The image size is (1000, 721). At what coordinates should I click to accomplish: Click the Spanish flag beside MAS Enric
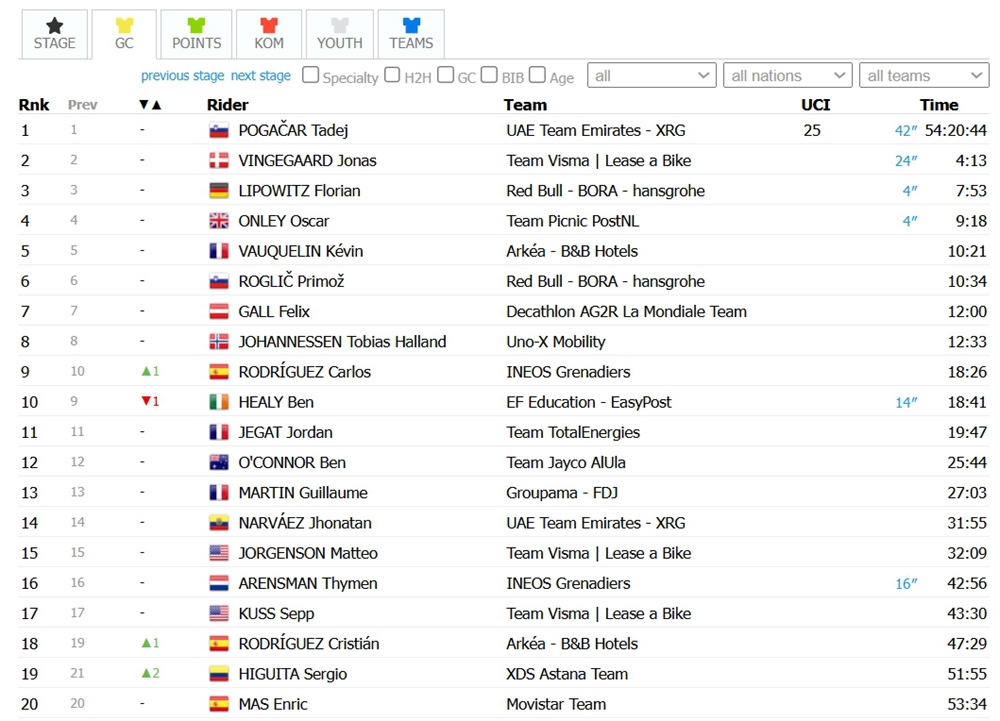coord(219,704)
